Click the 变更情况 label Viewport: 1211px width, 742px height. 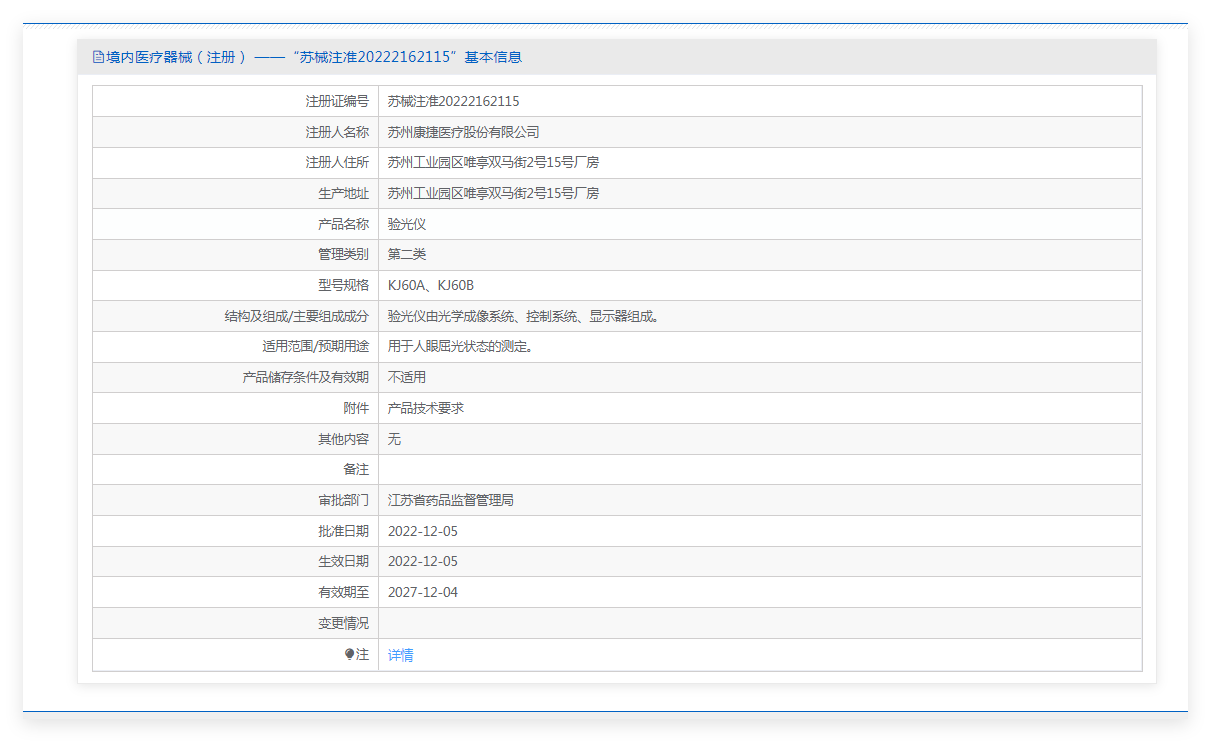click(x=343, y=623)
